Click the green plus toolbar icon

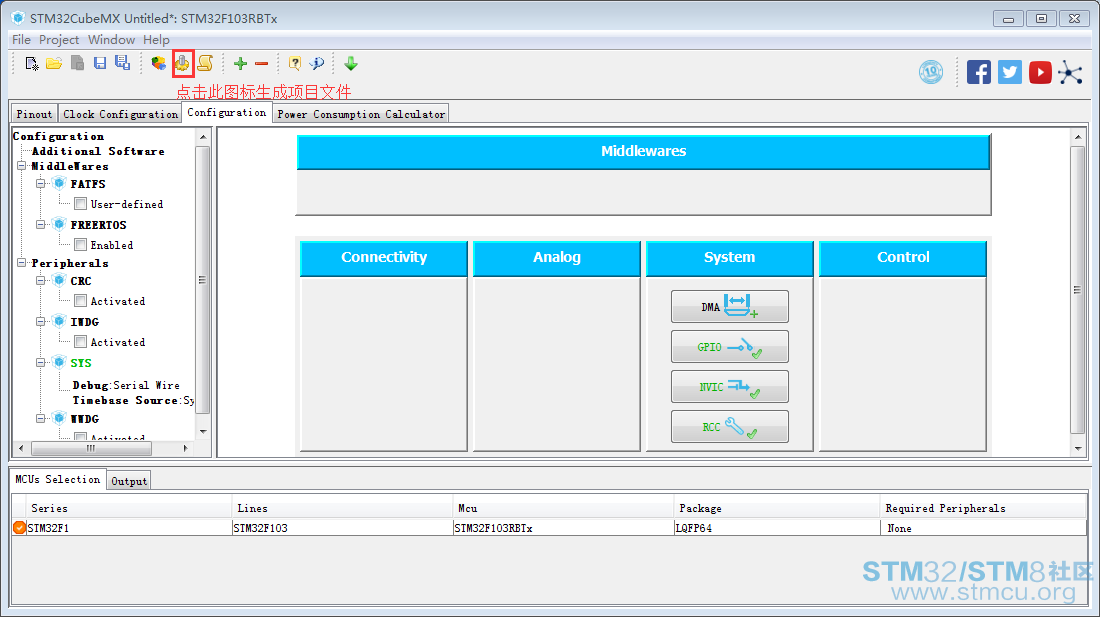tap(241, 64)
